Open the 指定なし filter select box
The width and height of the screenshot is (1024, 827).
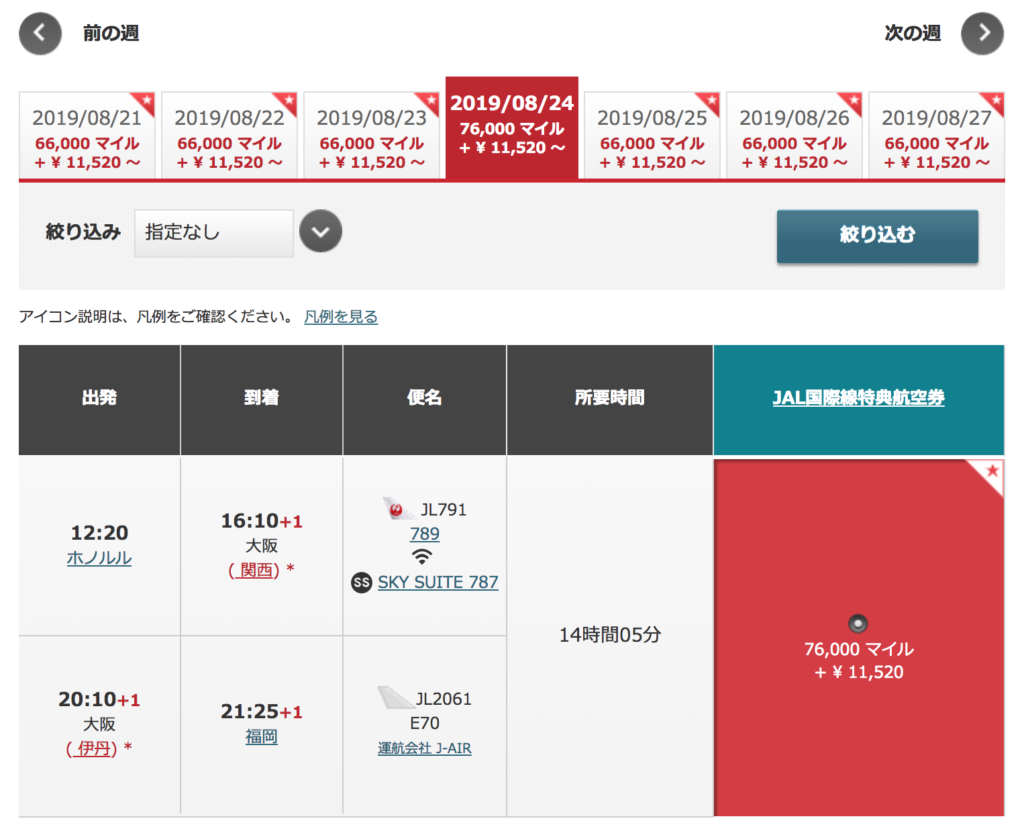point(214,232)
